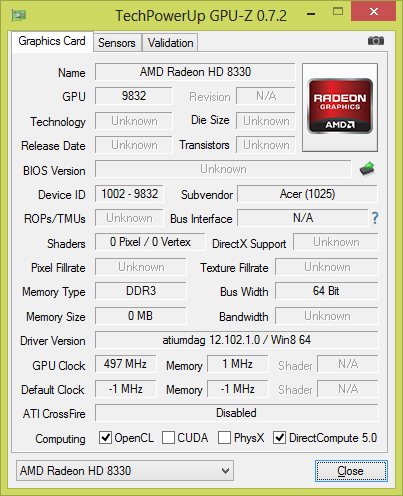This screenshot has width=403, height=496.
Task: Maximize the GPU-Z window
Action: pos(338,12)
